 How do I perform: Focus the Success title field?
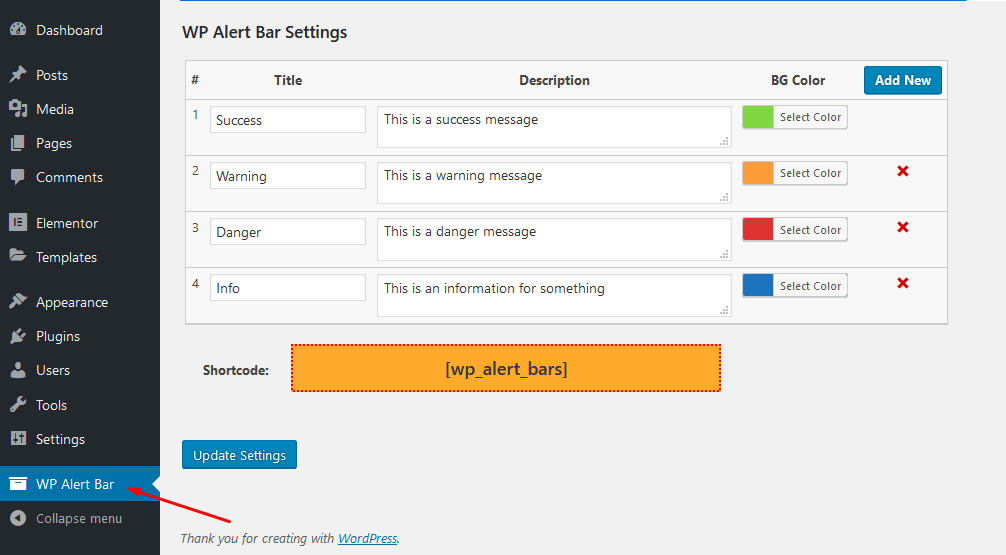tap(288, 120)
